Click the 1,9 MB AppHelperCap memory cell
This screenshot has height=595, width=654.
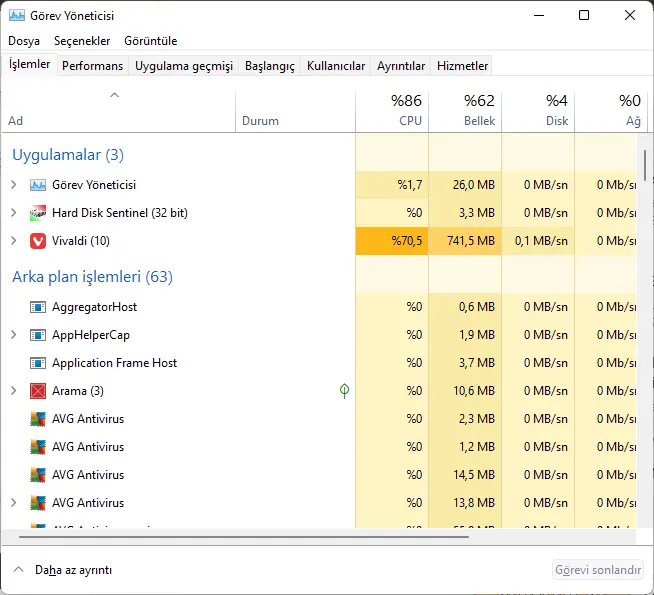tap(465, 335)
